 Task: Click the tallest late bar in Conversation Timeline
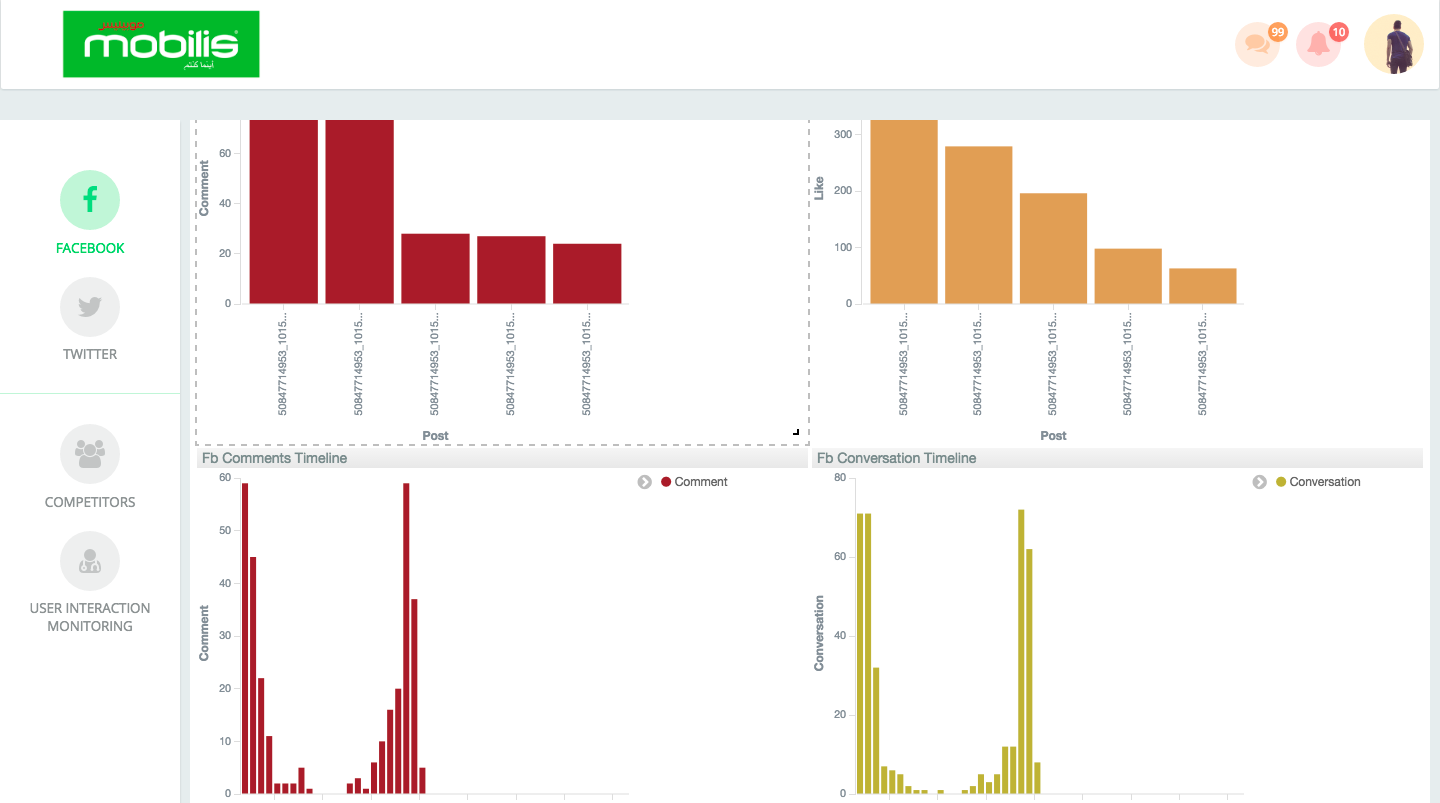pos(1021,651)
